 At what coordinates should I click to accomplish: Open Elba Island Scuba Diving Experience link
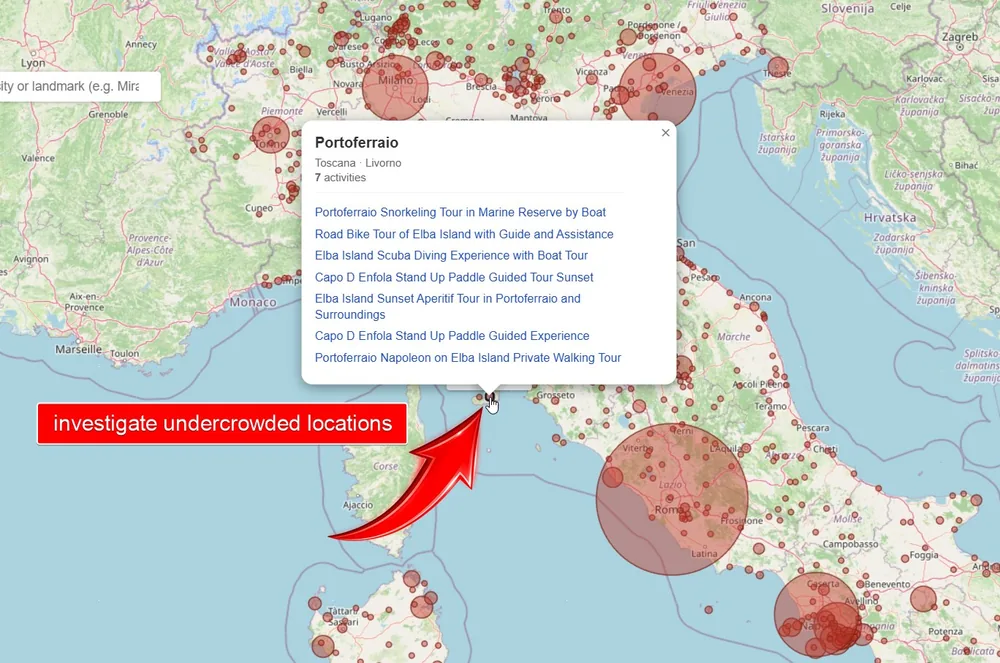452,256
